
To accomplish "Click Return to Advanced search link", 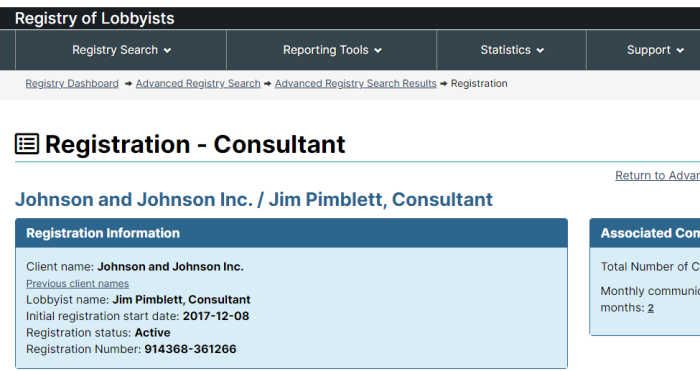I will point(657,175).
